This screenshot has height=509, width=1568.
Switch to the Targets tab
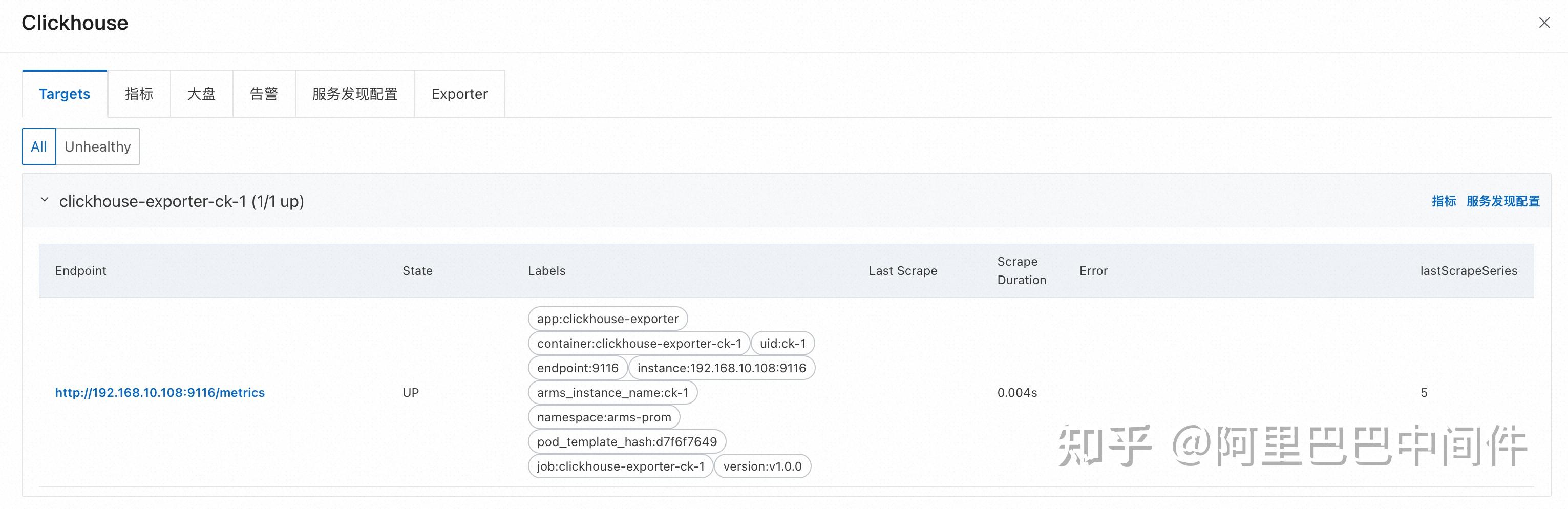pos(65,94)
